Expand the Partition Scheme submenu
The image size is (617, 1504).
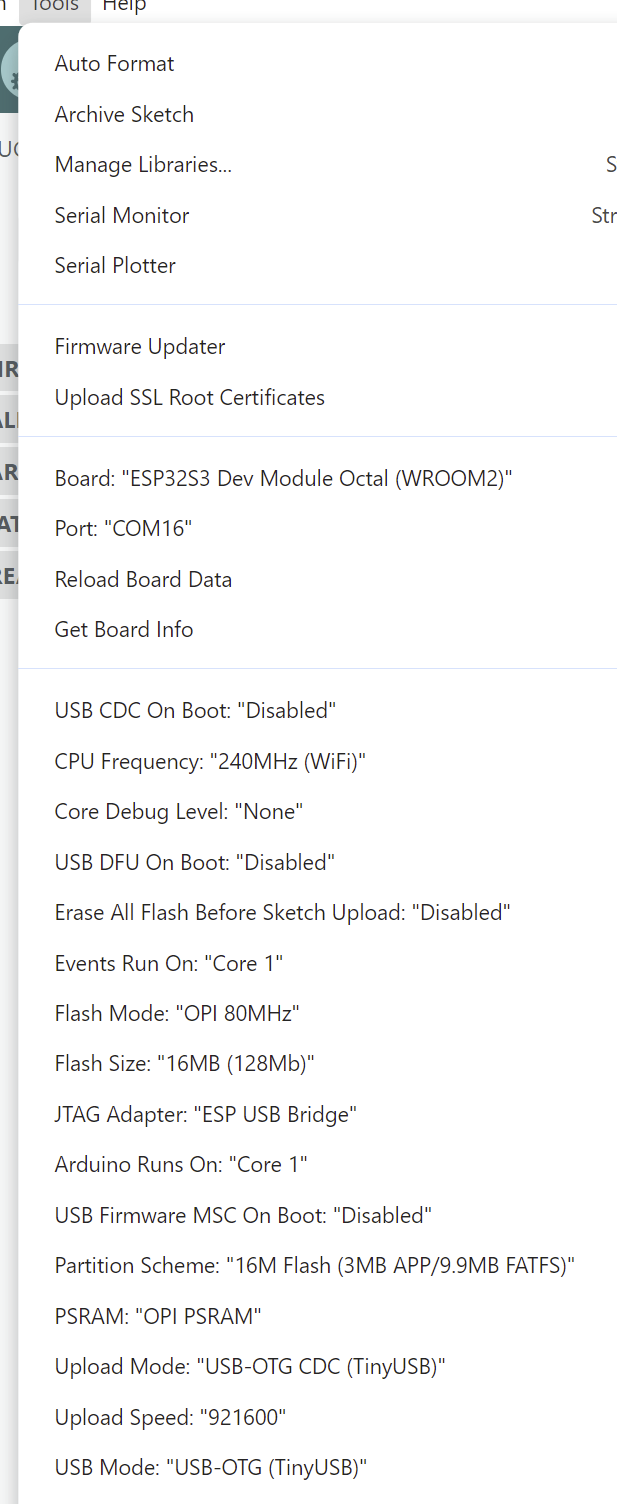coord(314,1267)
